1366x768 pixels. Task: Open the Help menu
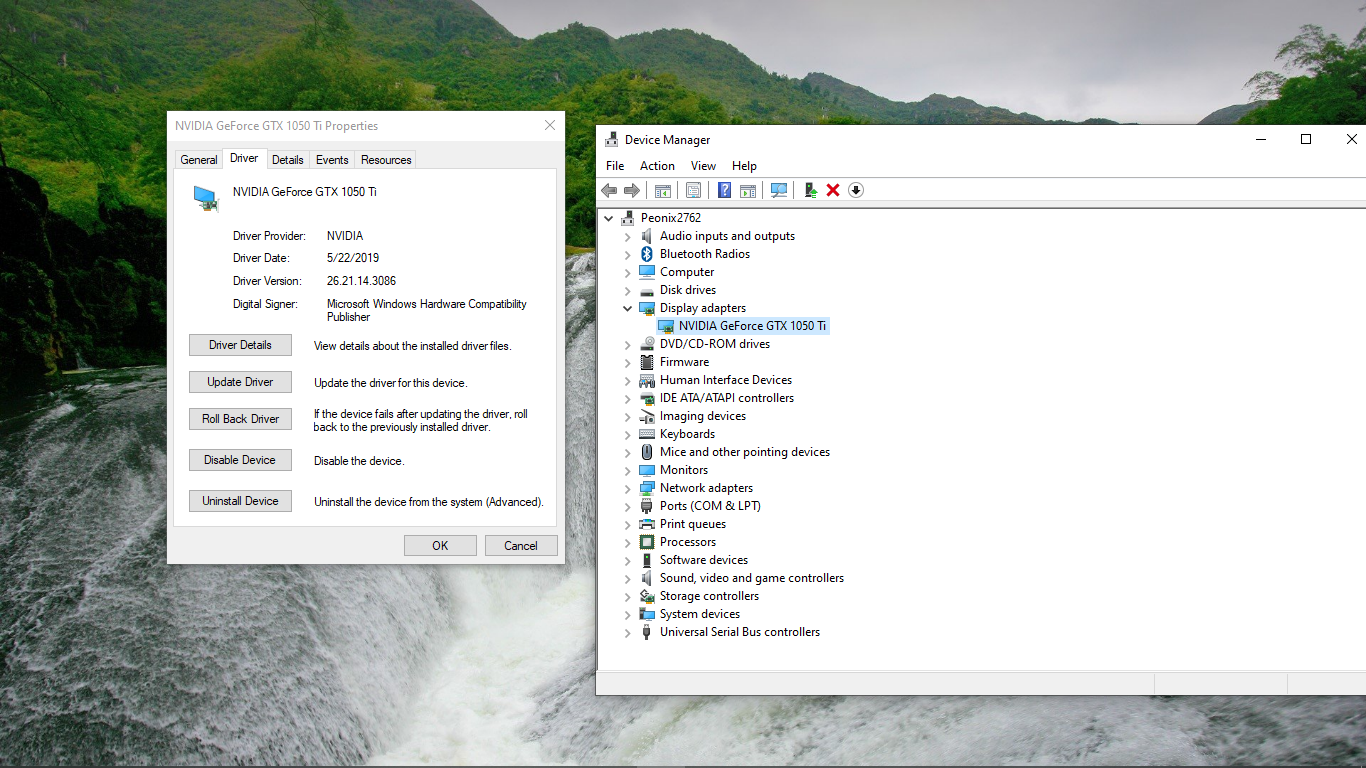pos(744,166)
